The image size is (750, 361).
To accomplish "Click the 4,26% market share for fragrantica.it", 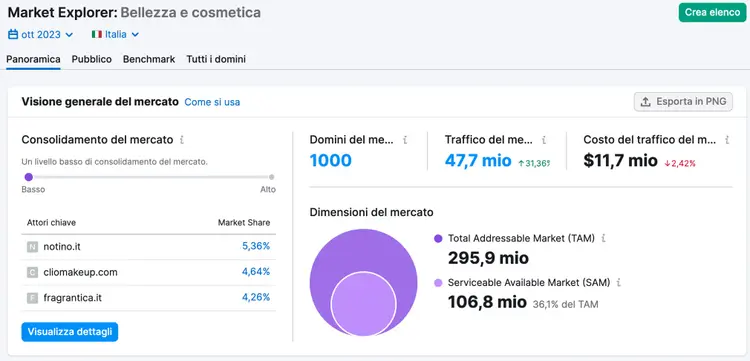I will point(256,297).
